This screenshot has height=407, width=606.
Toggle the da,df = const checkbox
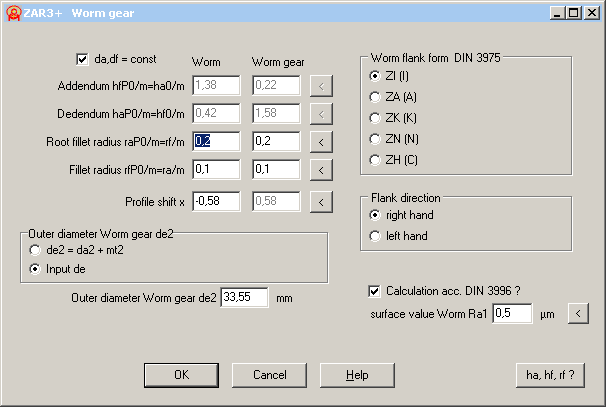coord(83,59)
